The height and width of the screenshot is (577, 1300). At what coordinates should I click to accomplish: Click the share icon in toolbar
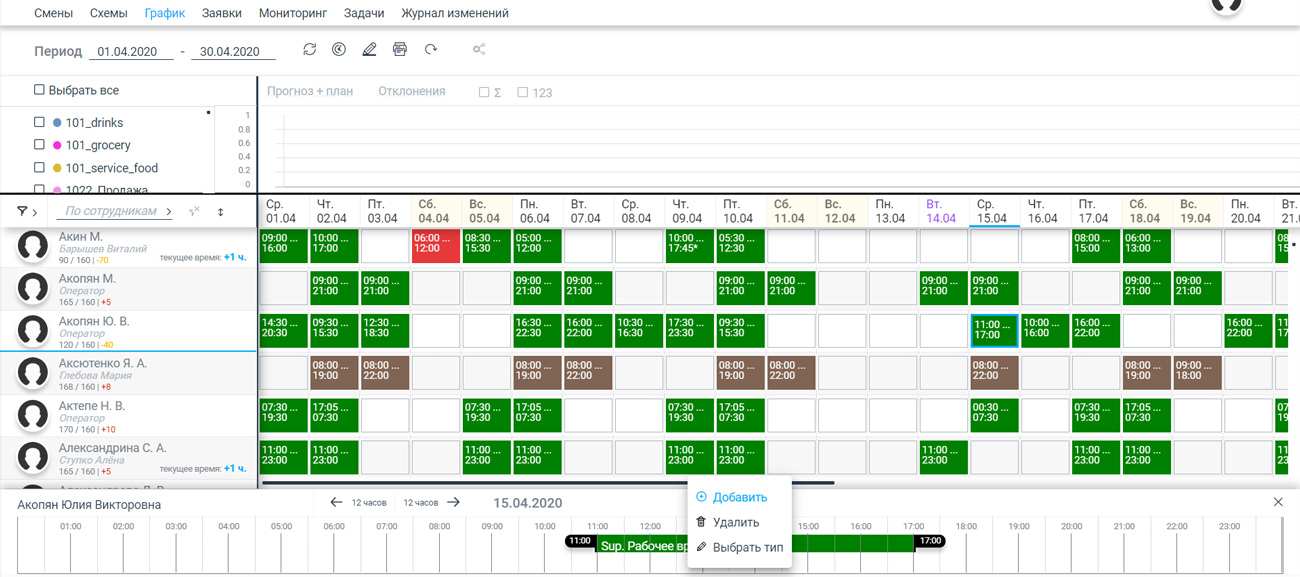point(479,49)
